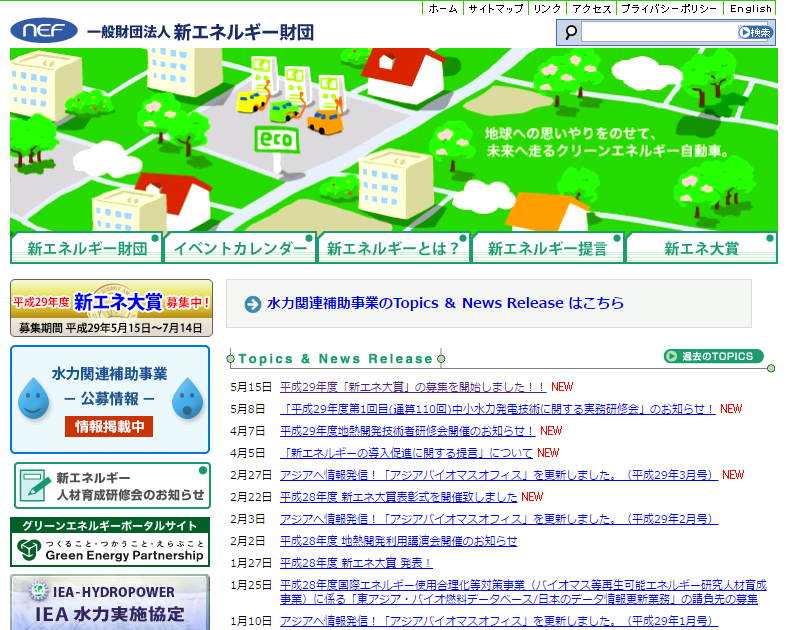Image resolution: width=787 pixels, height=630 pixels.
Task: Open 平成28年度 新エネ大賞 発表! link
Action: click(x=356, y=564)
